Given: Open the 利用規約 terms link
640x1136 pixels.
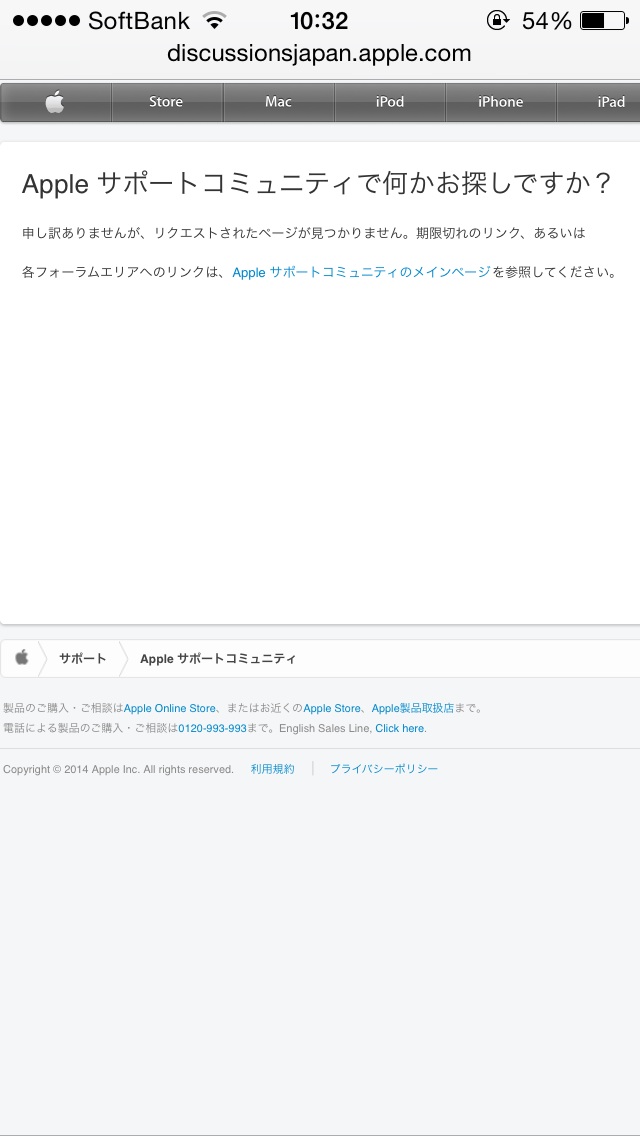Looking at the screenshot, I should 273,769.
